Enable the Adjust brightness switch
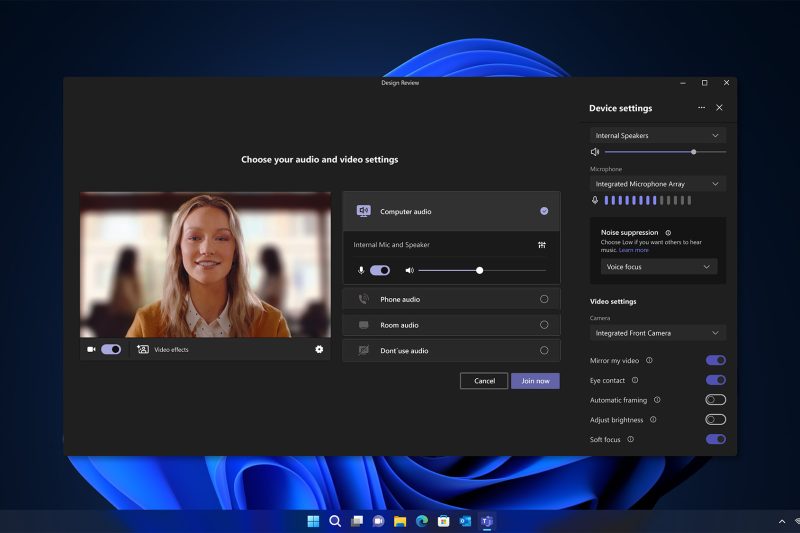800x533 pixels. coord(715,420)
